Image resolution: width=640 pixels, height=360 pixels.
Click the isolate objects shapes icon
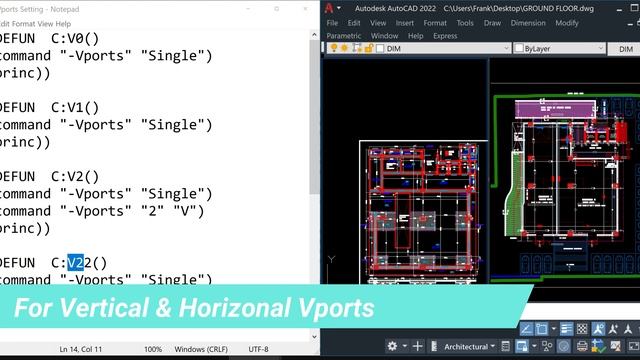(x=547, y=346)
